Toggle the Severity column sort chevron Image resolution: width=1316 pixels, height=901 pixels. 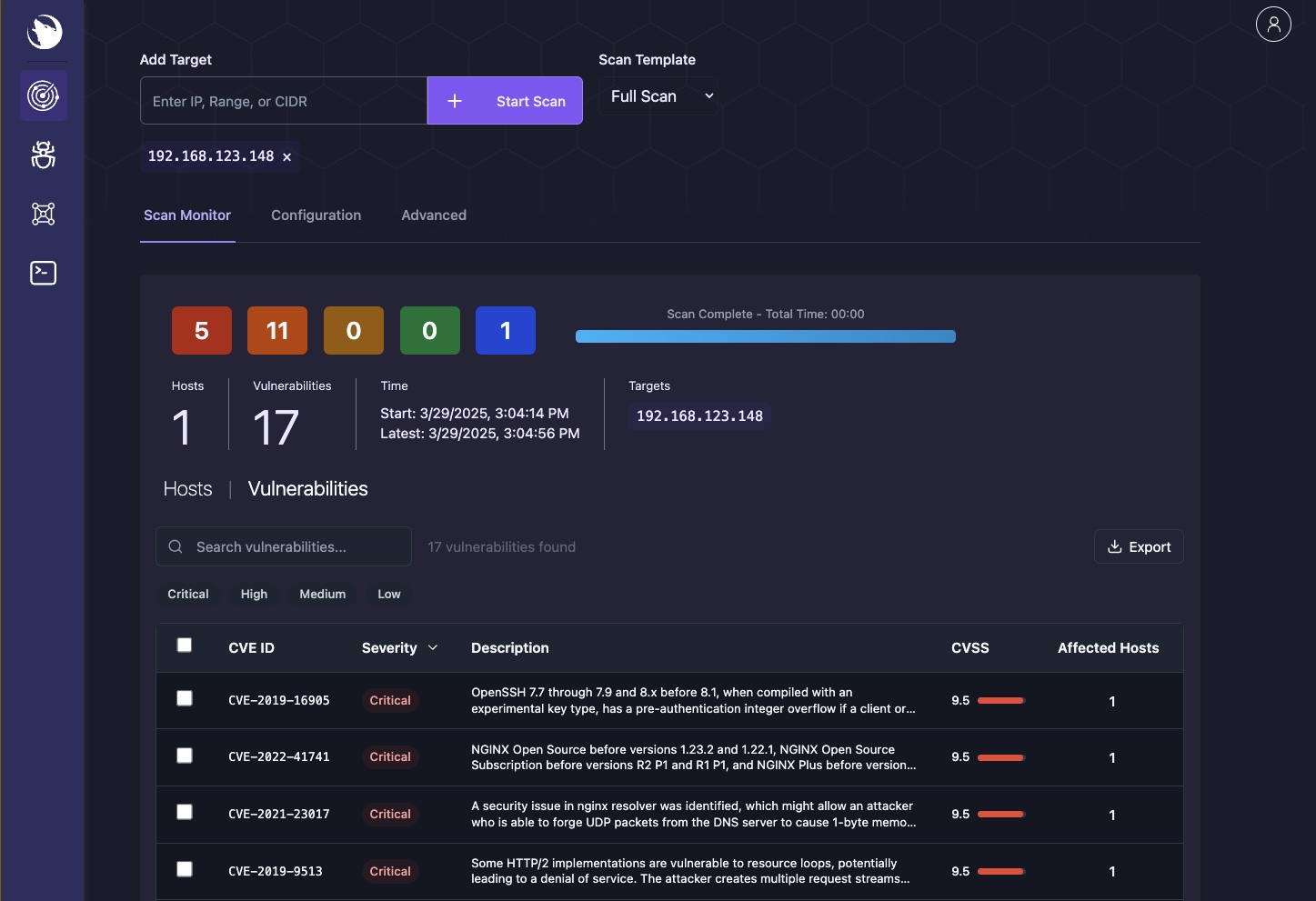pyautogui.click(x=432, y=648)
